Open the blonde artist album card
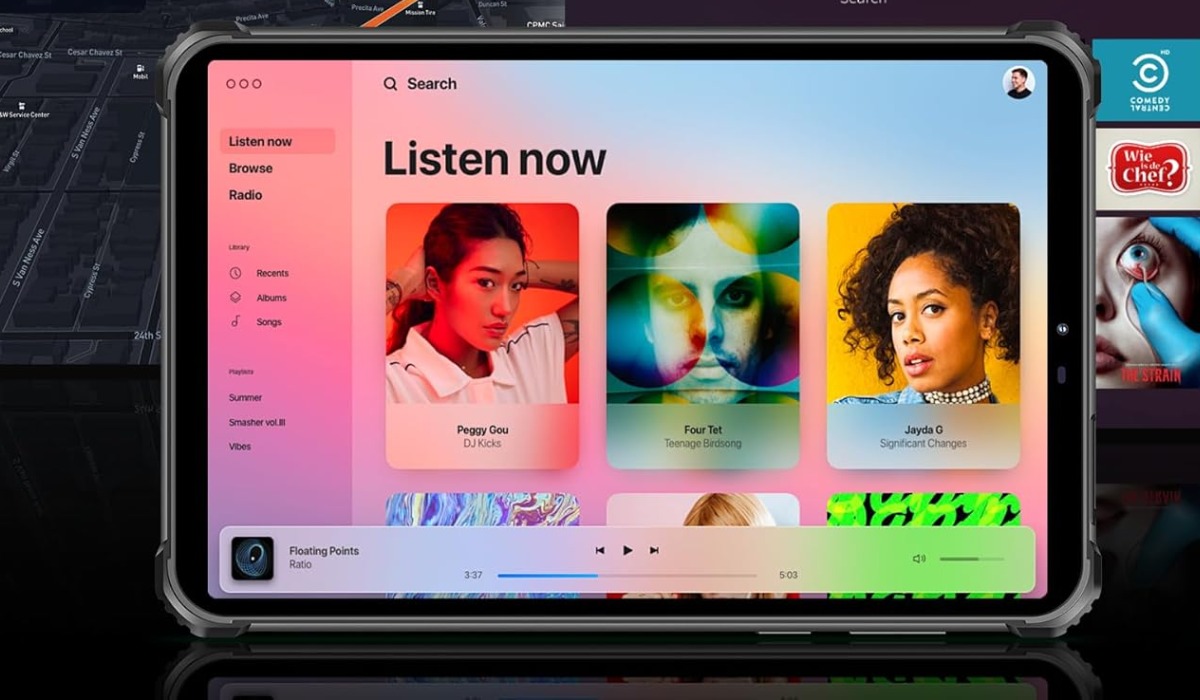The height and width of the screenshot is (700, 1200). pyautogui.click(x=703, y=509)
